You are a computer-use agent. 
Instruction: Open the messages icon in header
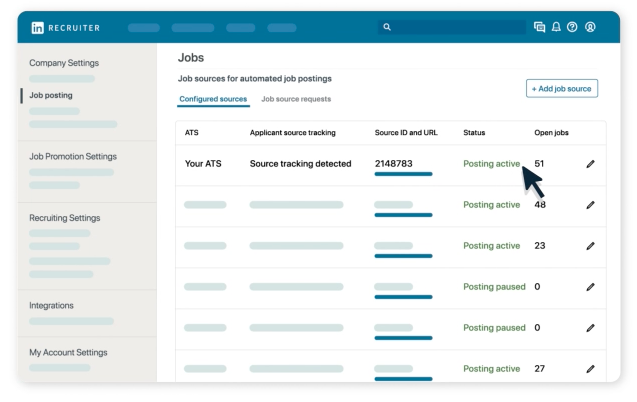(539, 27)
